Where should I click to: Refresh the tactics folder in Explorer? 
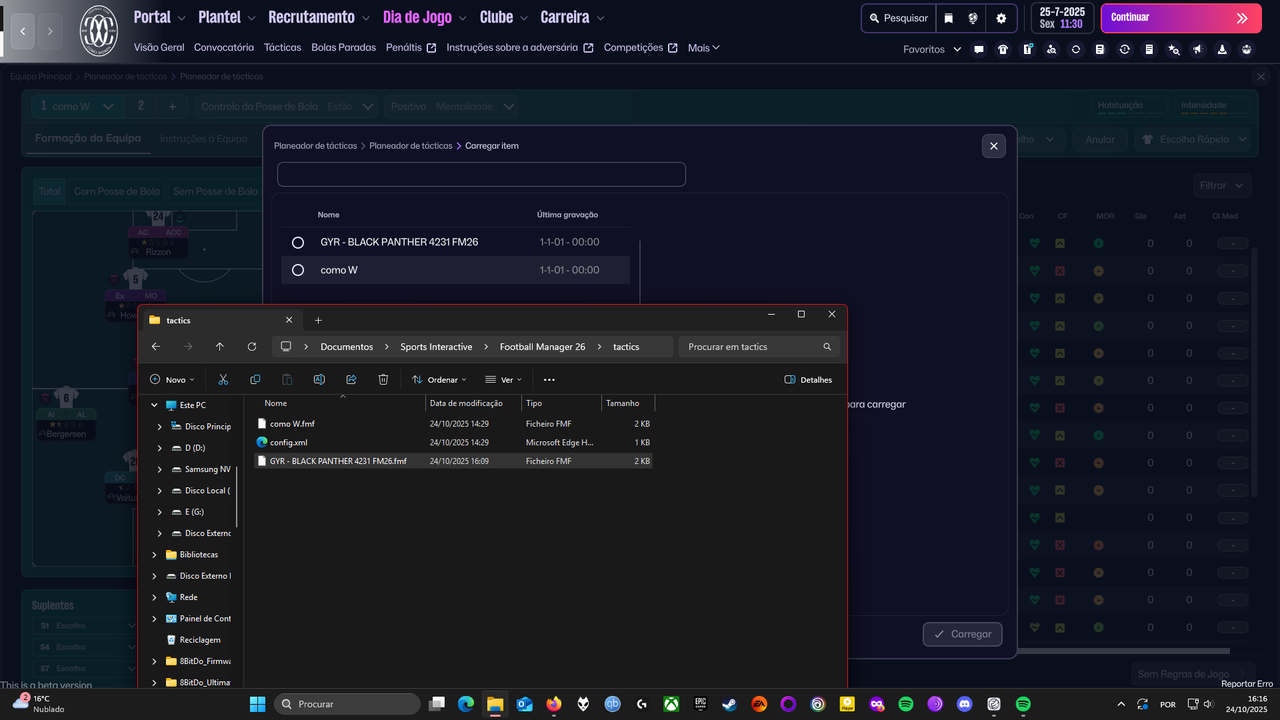pyautogui.click(x=251, y=347)
